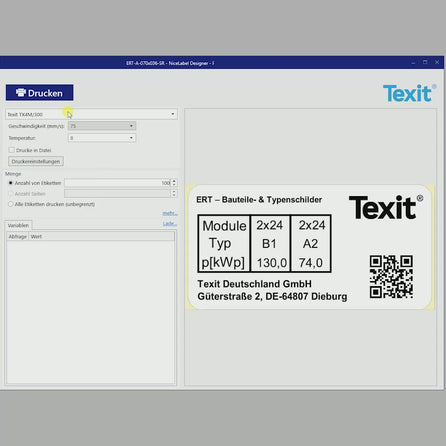The image size is (446, 446).
Task: Choose Alle Etiketten drucken (unbegrenzt)
Action: [11, 204]
